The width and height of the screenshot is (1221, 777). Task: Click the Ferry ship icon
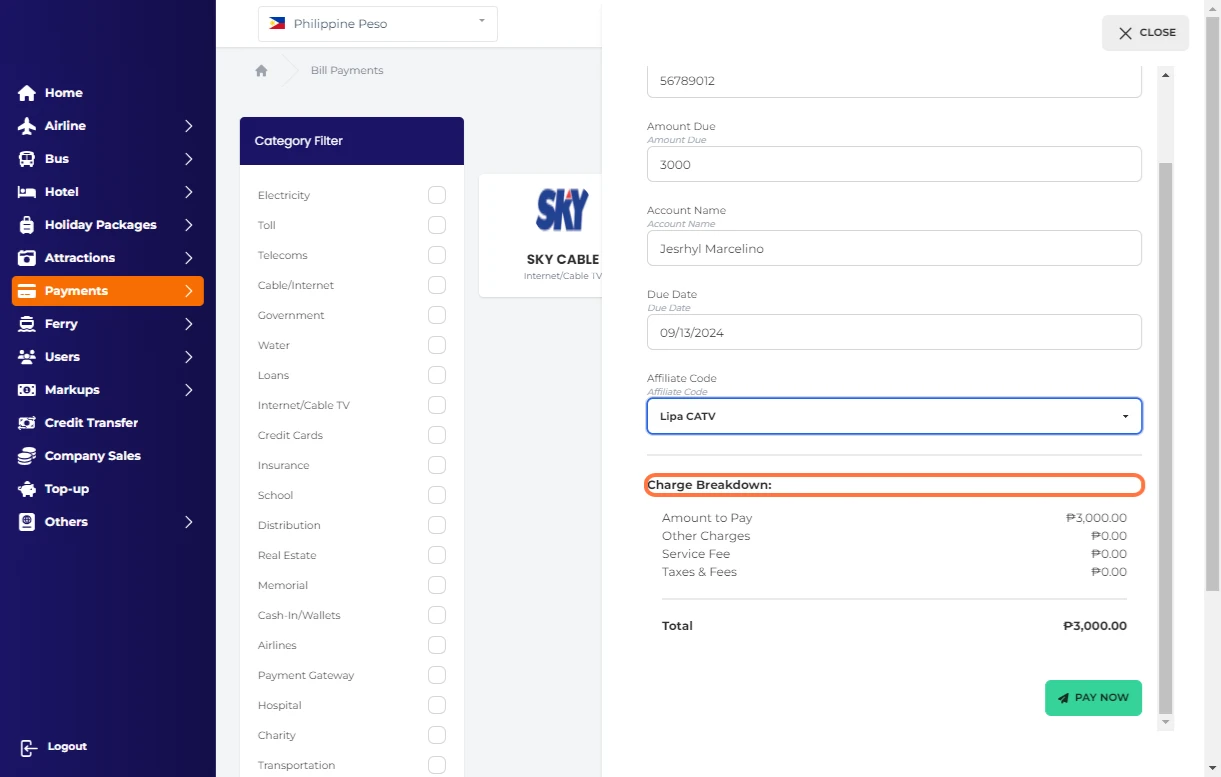27,324
